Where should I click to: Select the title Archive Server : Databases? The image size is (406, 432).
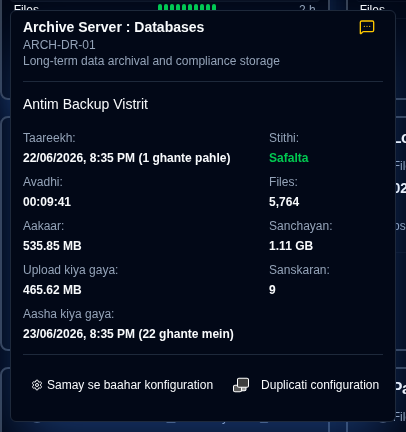[114, 27]
